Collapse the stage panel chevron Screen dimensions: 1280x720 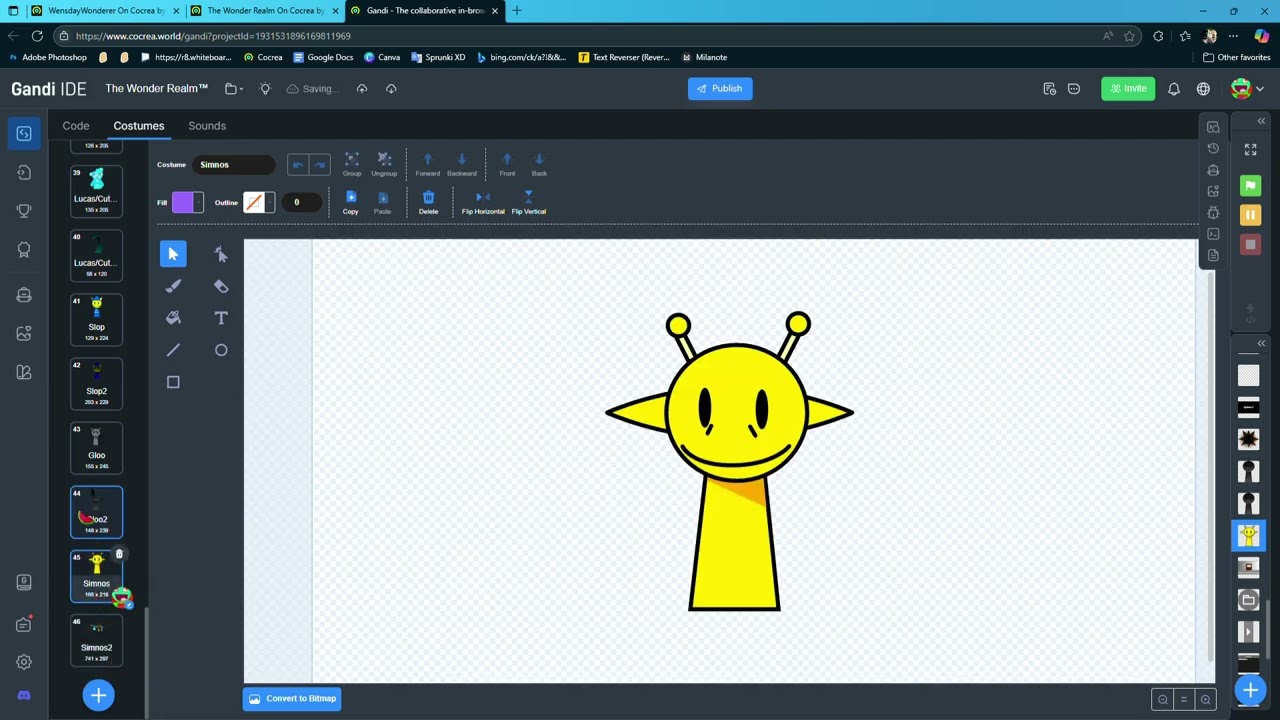point(1261,121)
